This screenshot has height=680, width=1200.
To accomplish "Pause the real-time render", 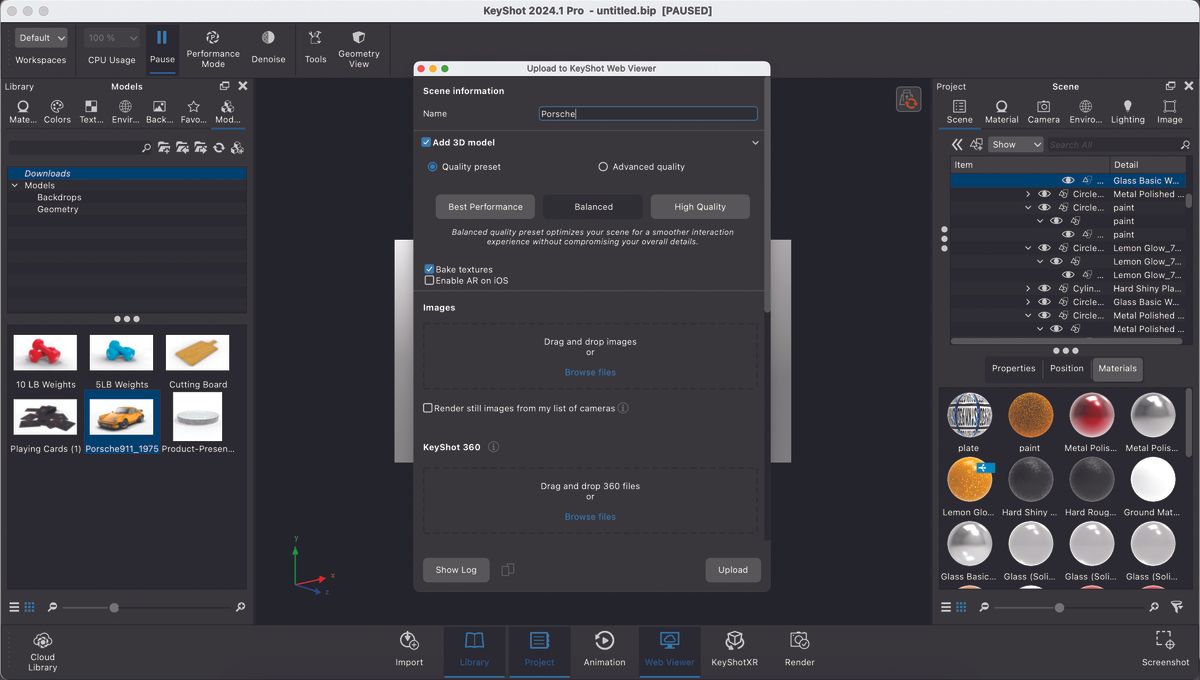I will click(x=162, y=47).
